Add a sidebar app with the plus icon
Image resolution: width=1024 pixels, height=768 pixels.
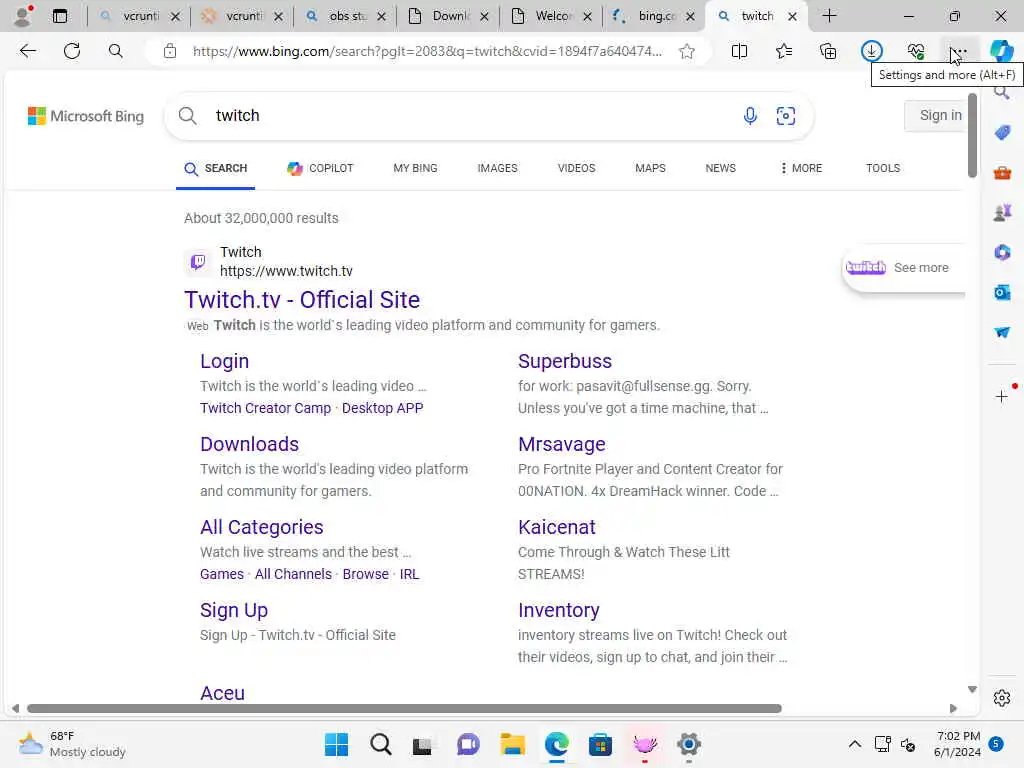(1001, 396)
